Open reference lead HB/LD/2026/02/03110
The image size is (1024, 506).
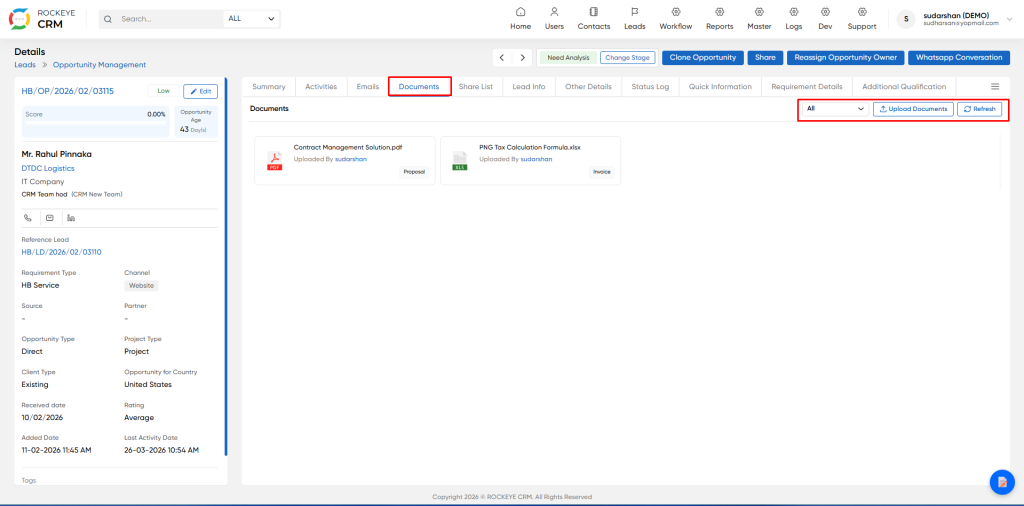point(61,252)
